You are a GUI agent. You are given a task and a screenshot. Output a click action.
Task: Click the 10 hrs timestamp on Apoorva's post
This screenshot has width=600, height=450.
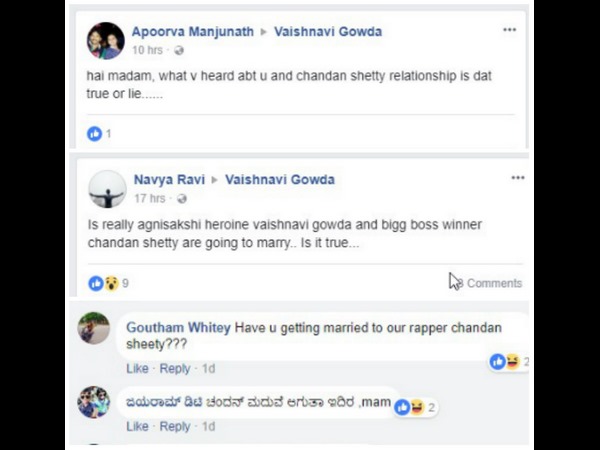(x=147, y=50)
